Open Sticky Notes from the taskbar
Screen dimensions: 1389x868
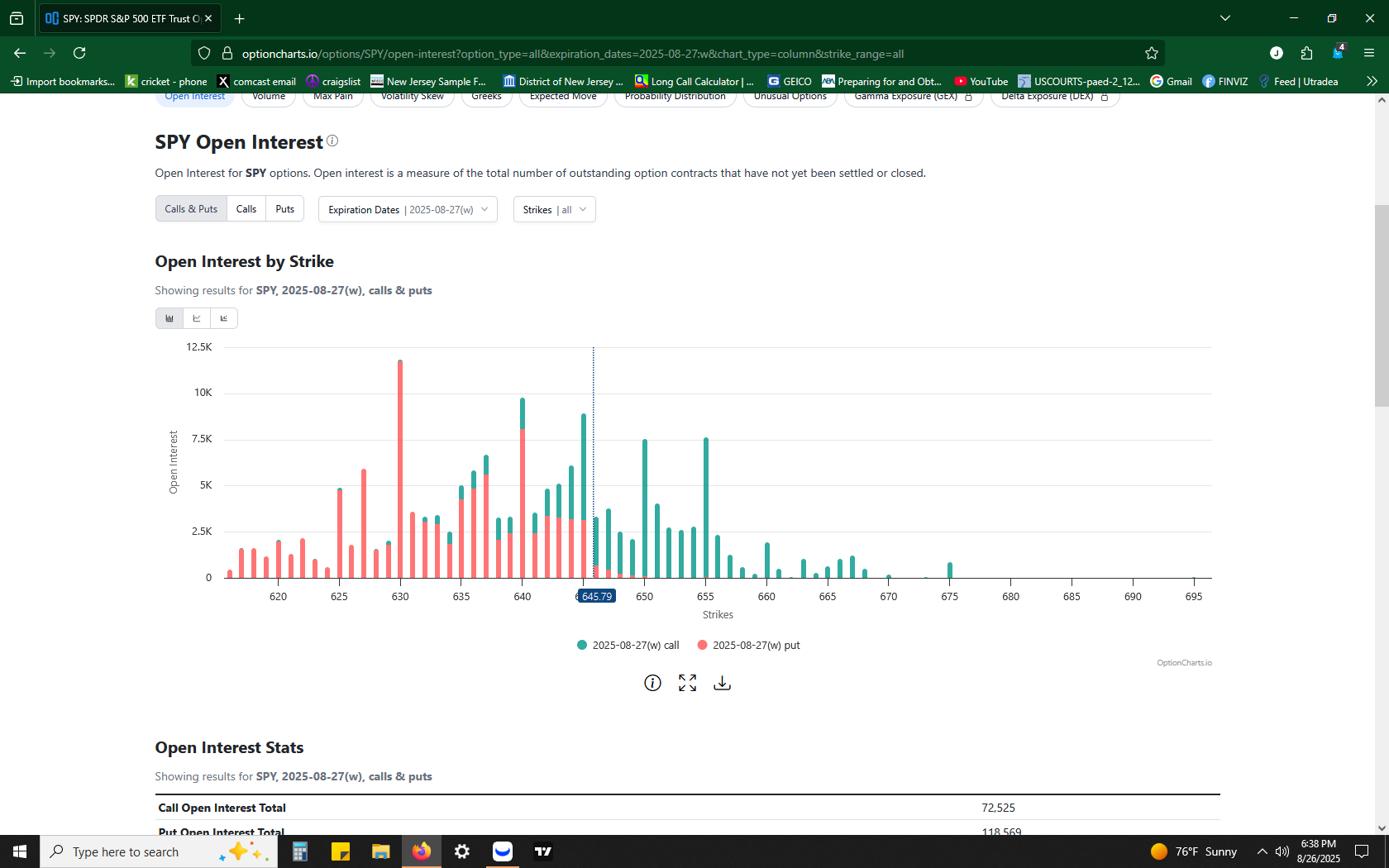tap(341, 851)
